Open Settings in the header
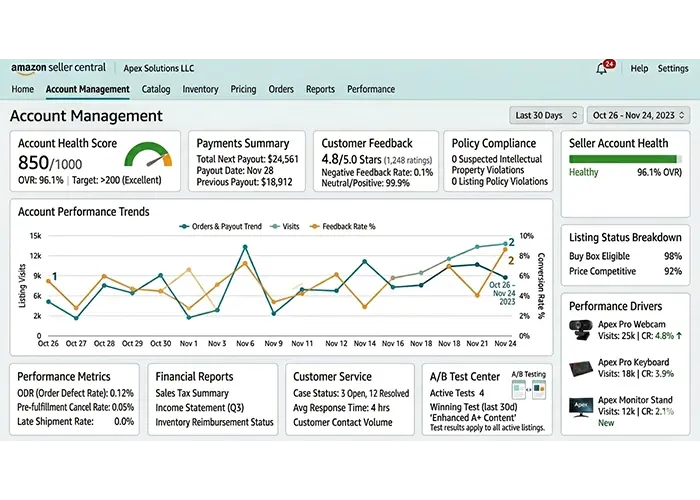700x500 pixels. coord(673,68)
